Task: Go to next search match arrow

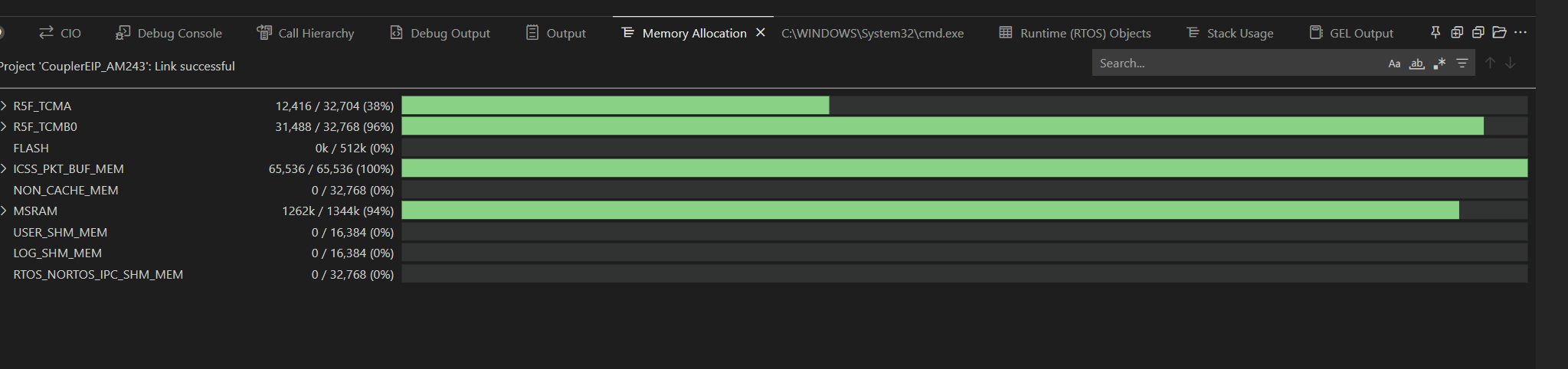Action: (1510, 63)
